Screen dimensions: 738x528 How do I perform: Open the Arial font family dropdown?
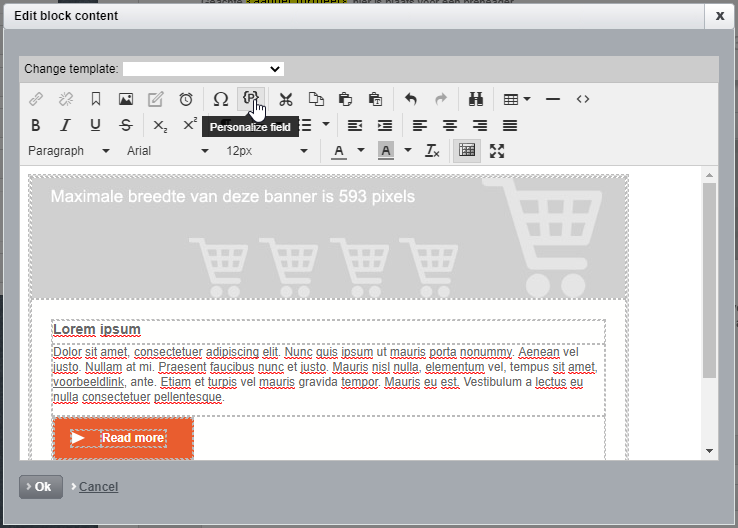point(167,151)
